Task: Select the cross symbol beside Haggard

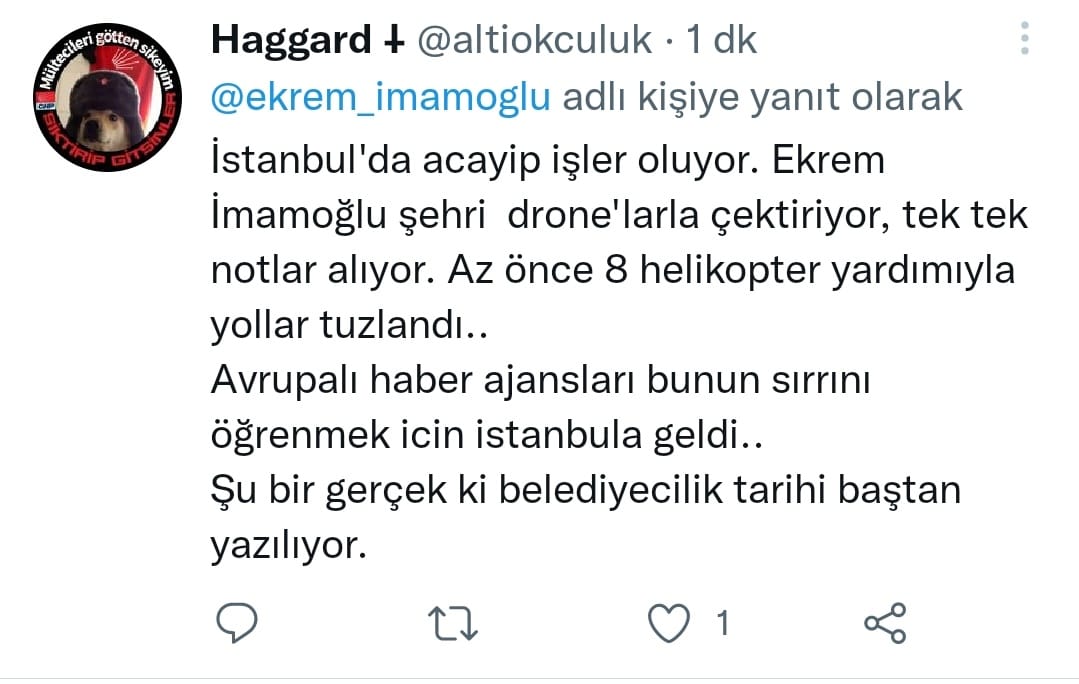Action: click(393, 41)
